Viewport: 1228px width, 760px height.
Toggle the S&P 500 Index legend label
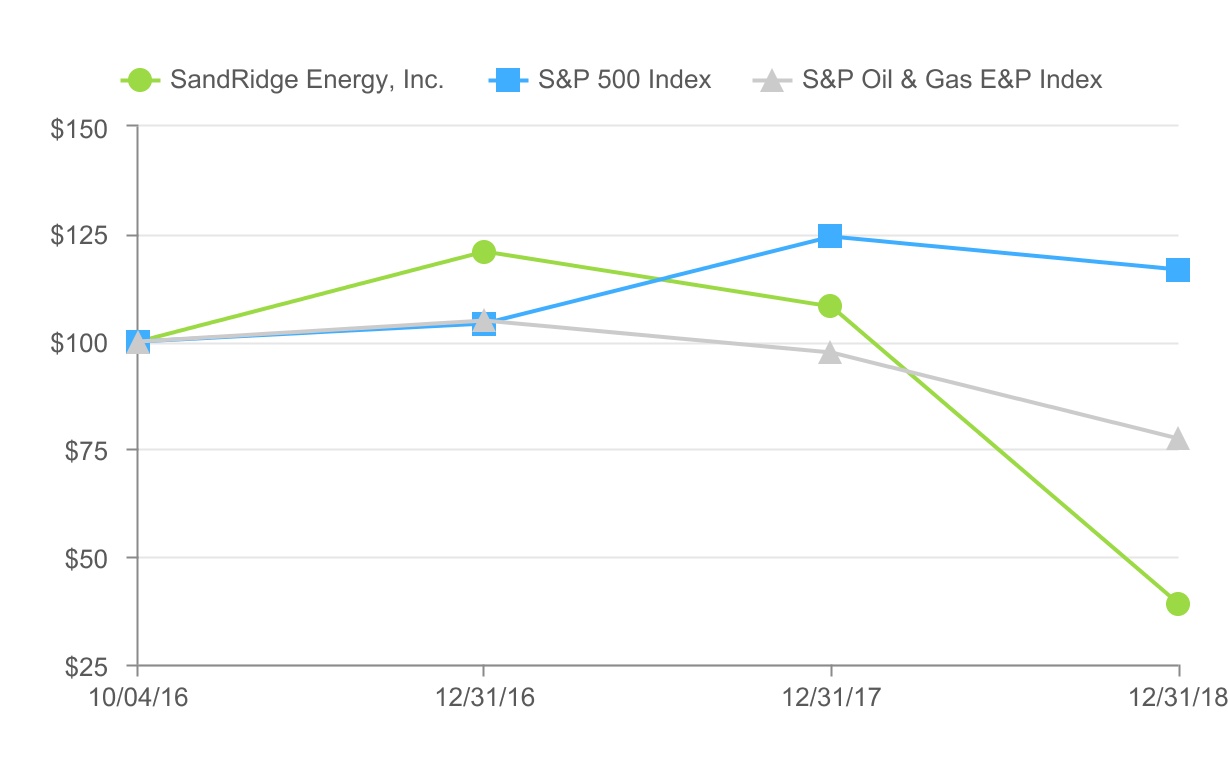[625, 80]
